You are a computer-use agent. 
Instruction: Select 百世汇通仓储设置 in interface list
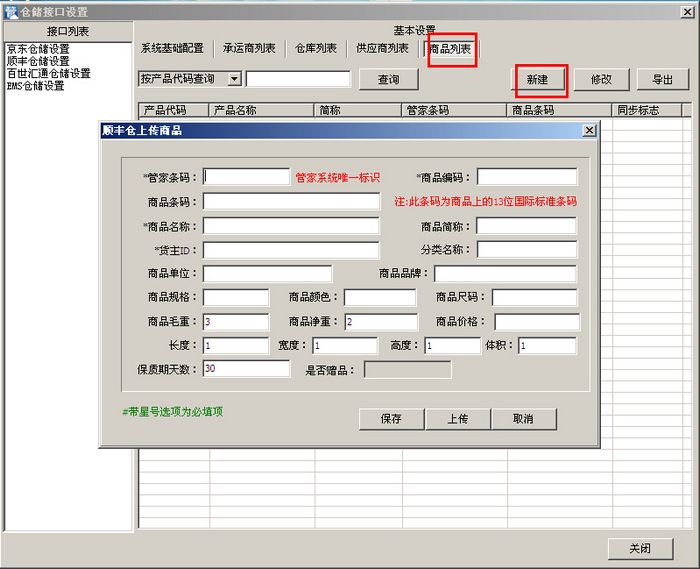(49, 73)
